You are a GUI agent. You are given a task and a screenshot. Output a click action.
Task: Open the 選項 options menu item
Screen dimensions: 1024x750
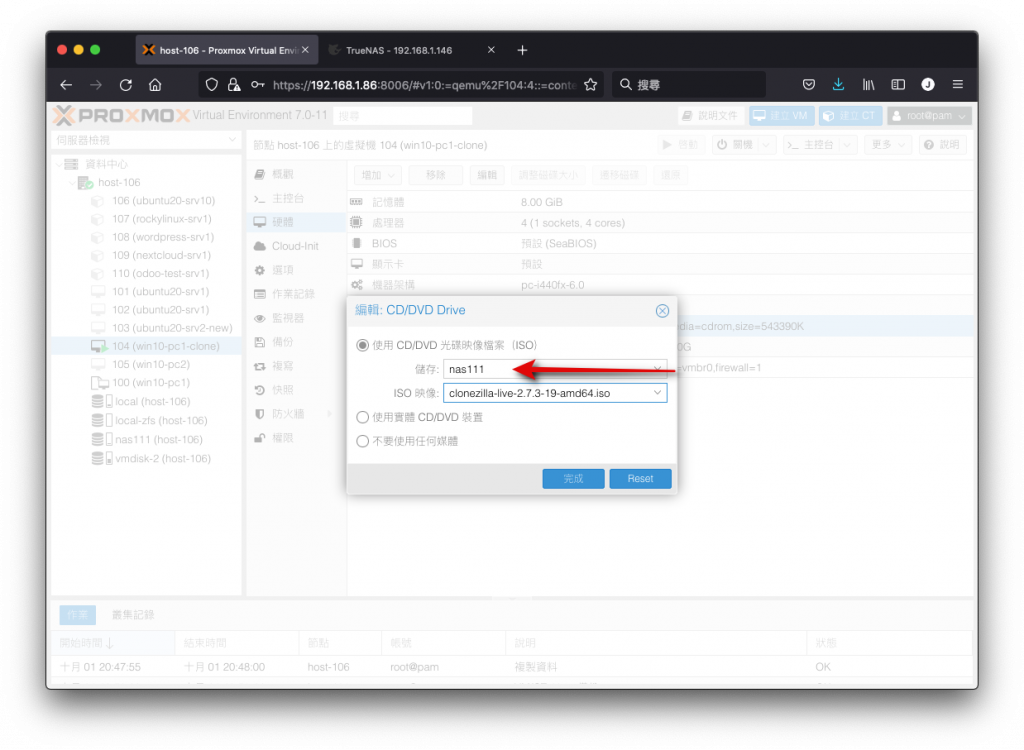coord(296,270)
